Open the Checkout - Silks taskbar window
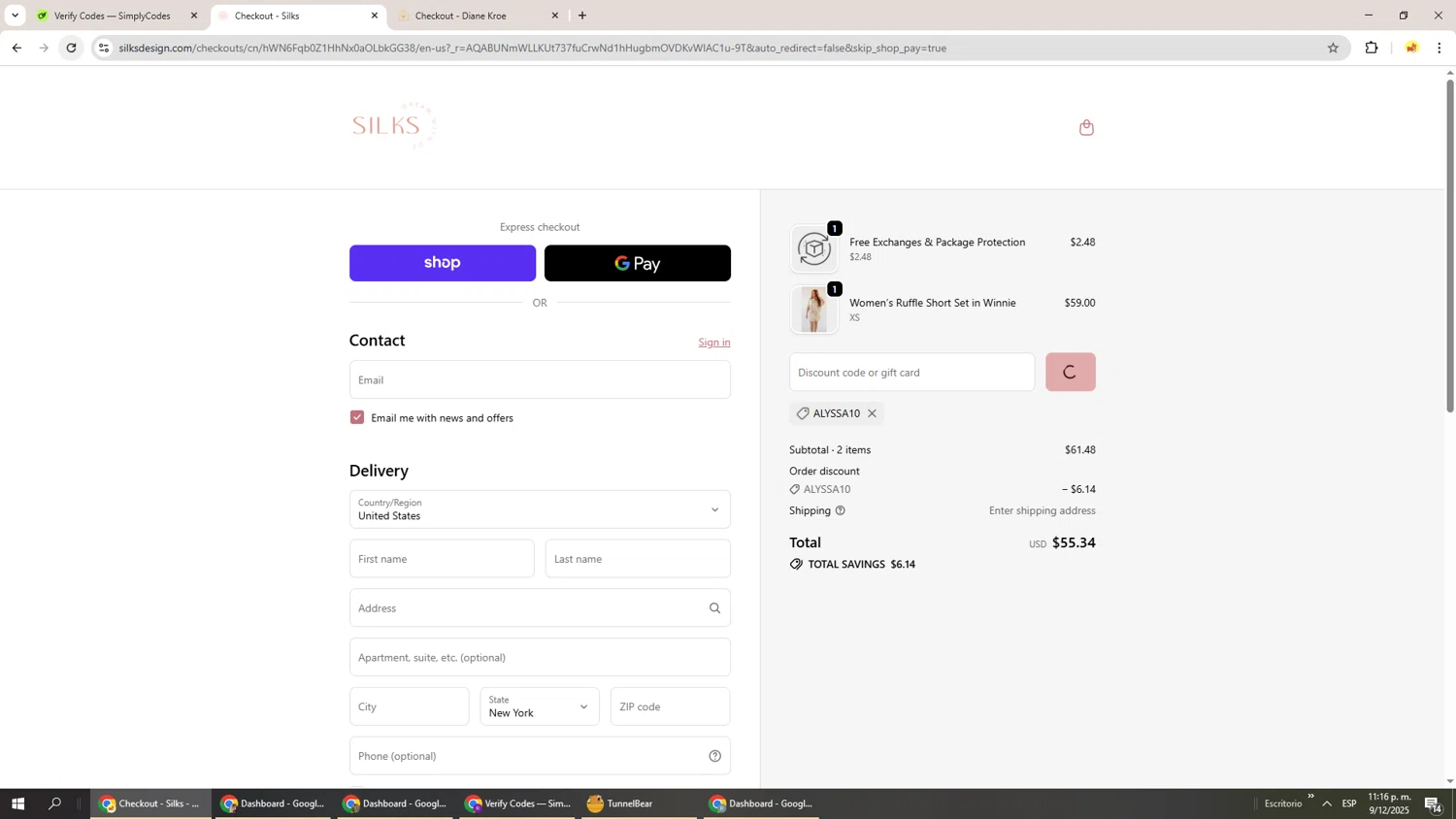This screenshot has width=1456, height=819. [151, 803]
